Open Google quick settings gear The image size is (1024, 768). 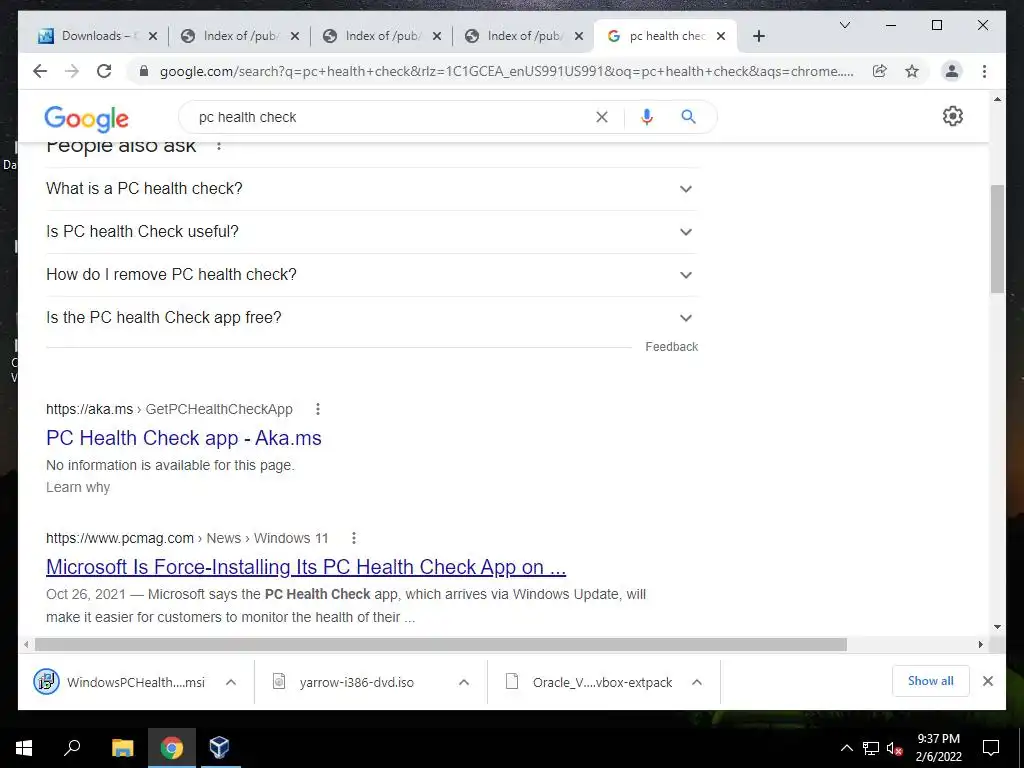click(x=953, y=116)
